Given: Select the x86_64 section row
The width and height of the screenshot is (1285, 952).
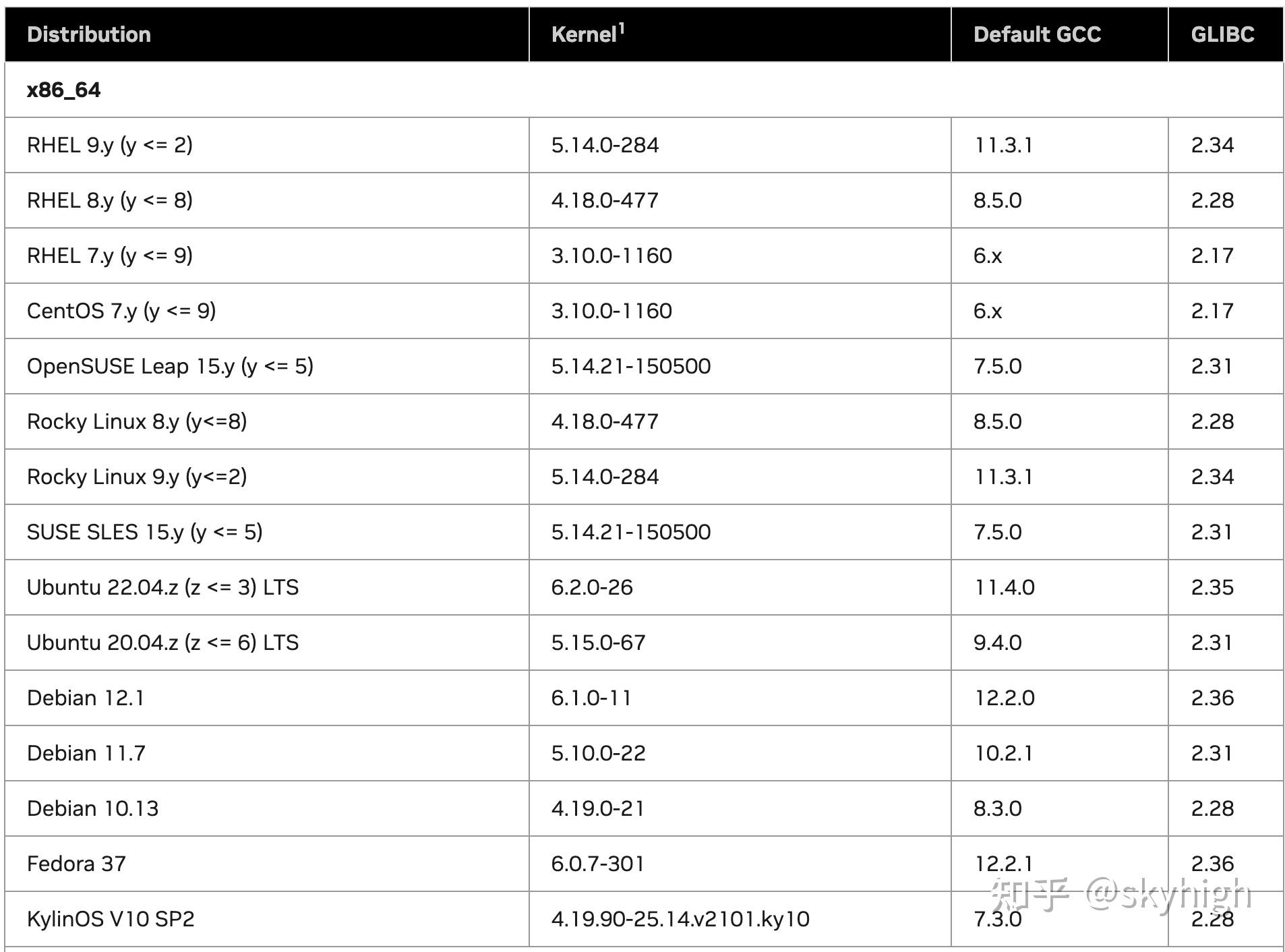Looking at the screenshot, I should pos(644,90).
